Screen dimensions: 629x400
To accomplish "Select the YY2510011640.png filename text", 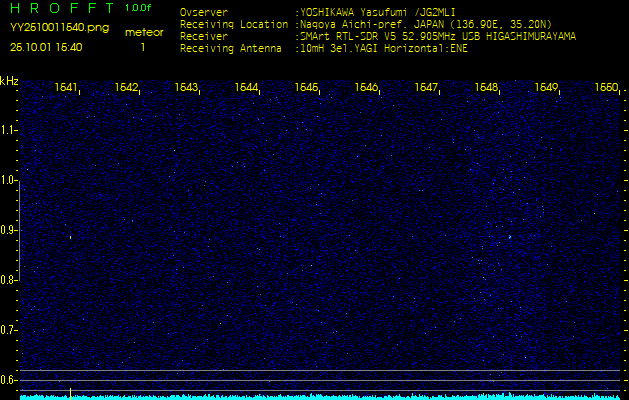I will pos(59,28).
